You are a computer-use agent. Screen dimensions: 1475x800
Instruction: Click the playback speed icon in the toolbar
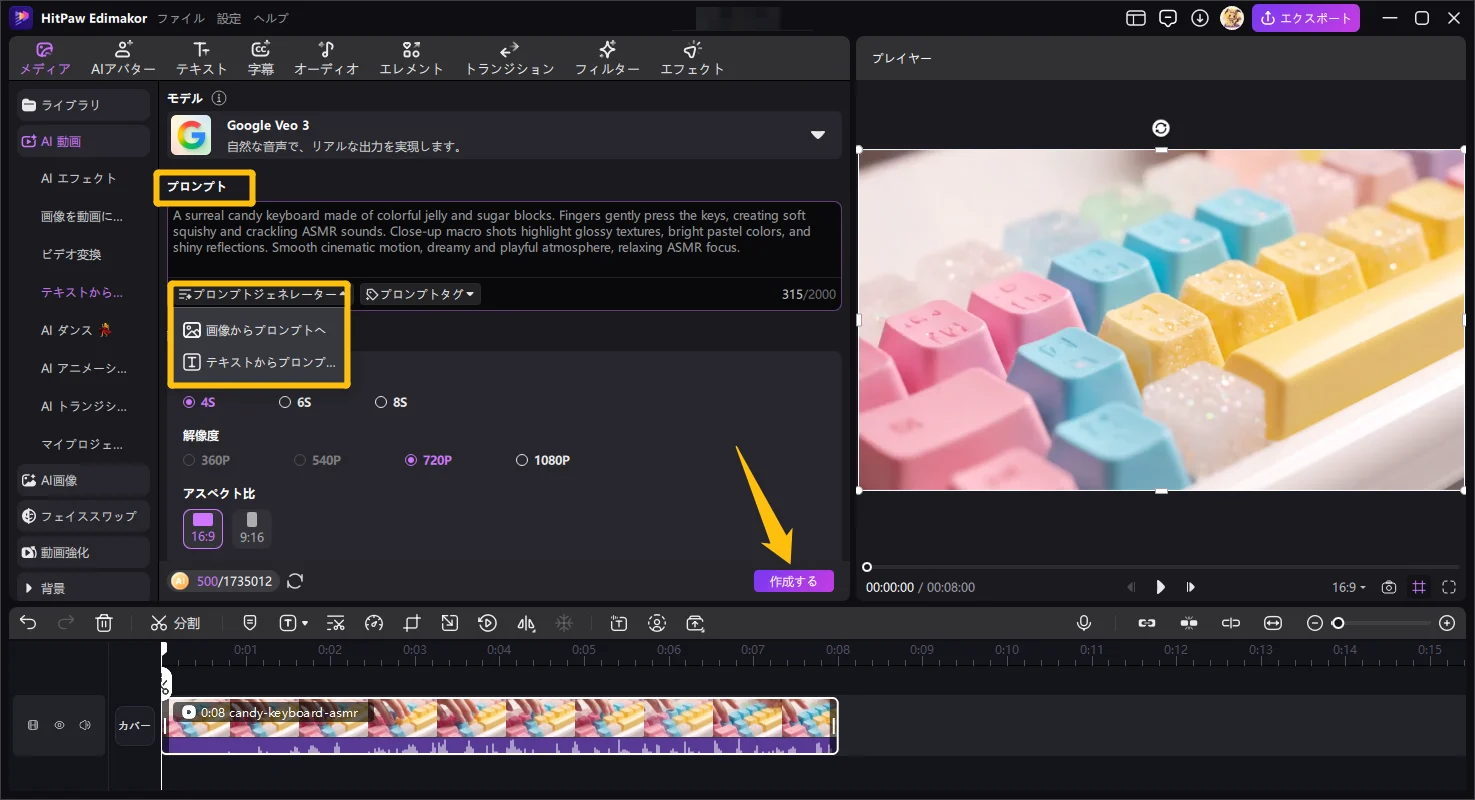[374, 622]
